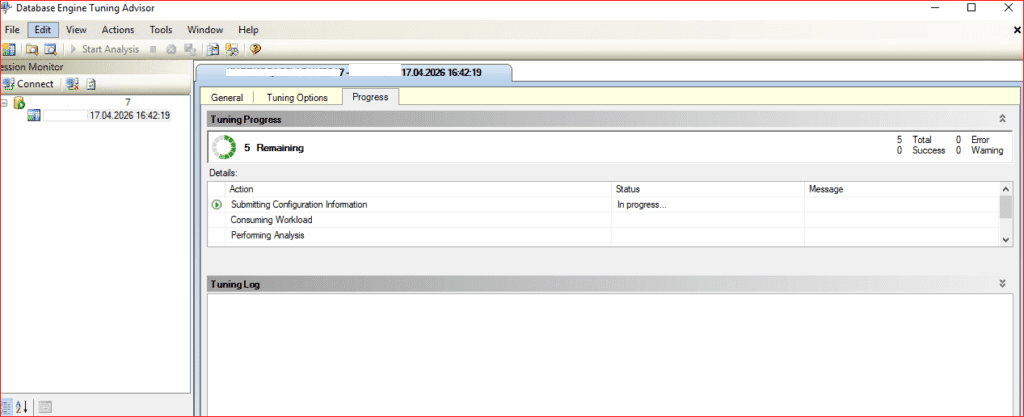
Task: Collapse the server node in session tree
Action: 5,102
